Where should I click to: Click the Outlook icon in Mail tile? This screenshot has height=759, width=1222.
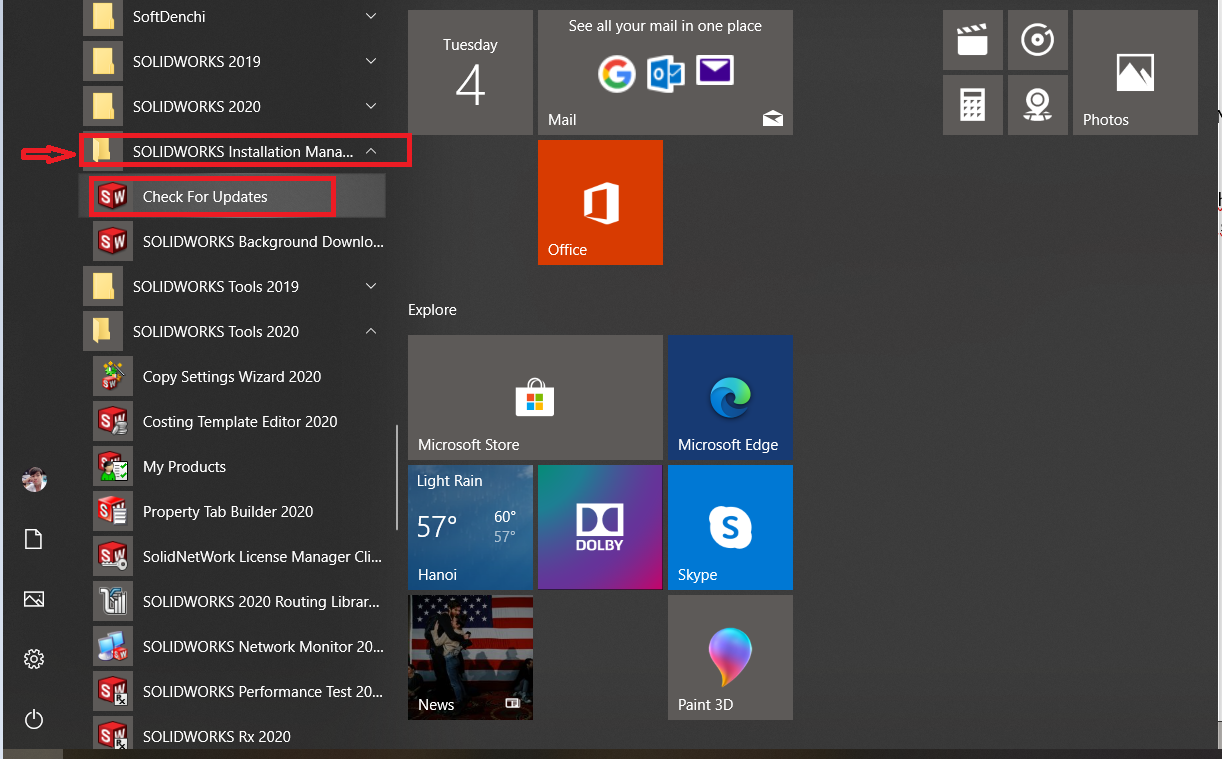click(x=665, y=73)
